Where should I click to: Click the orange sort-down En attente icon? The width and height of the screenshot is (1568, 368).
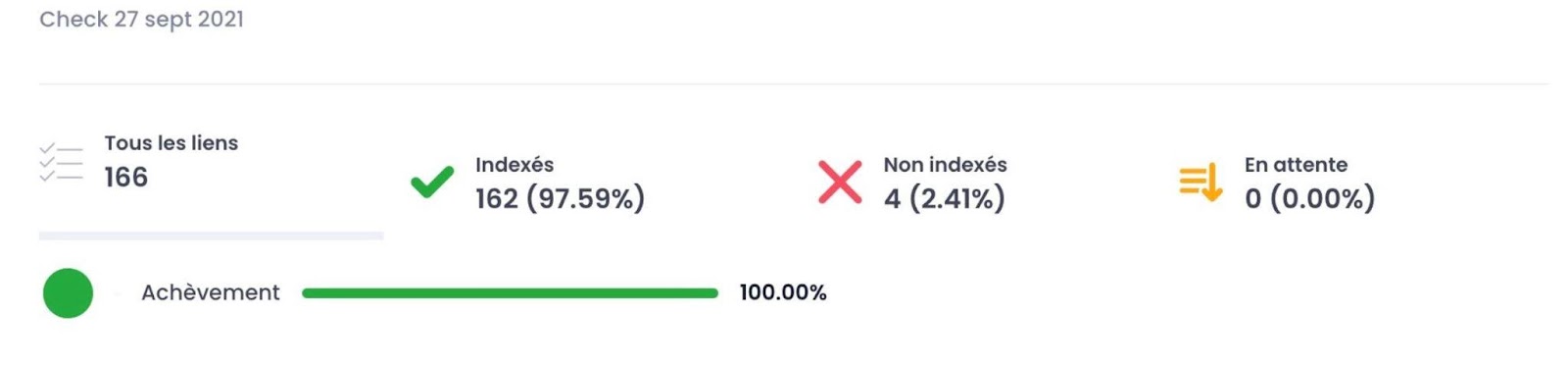click(x=1200, y=182)
